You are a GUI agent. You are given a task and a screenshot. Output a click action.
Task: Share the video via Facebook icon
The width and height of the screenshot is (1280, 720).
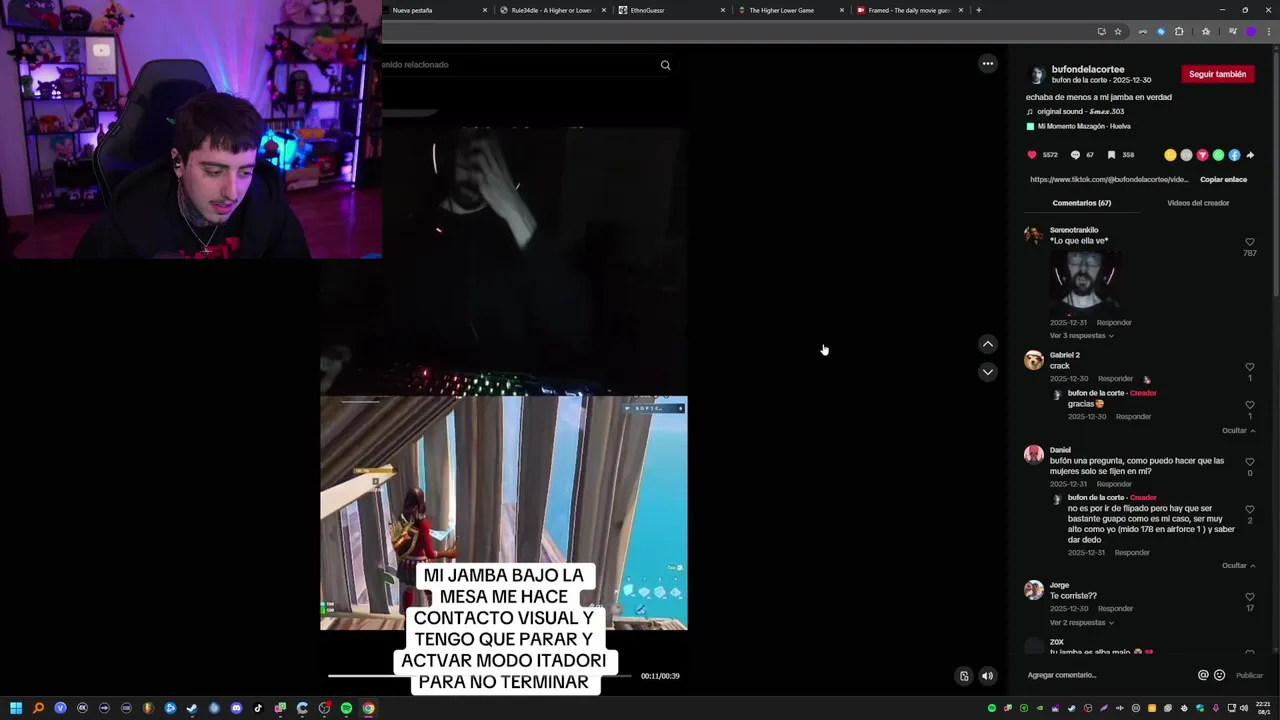click(1234, 155)
